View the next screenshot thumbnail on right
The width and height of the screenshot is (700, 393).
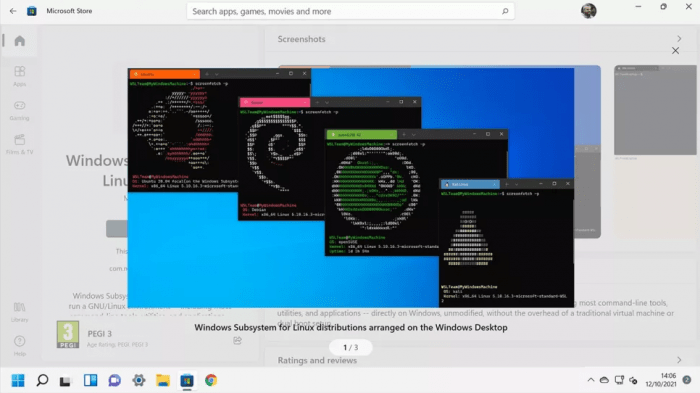[x=655, y=110]
